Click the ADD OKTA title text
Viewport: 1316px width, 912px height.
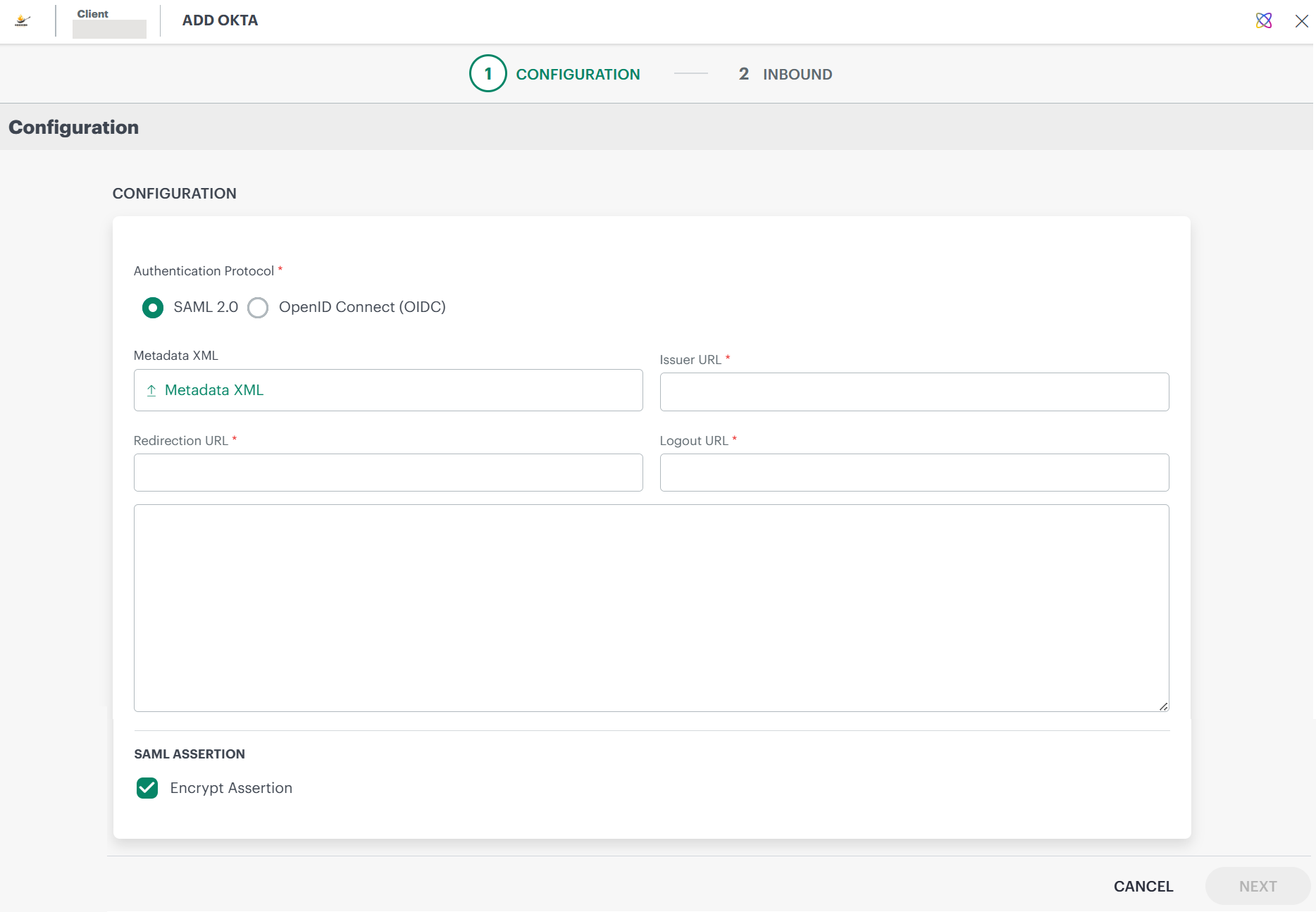pyautogui.click(x=220, y=20)
